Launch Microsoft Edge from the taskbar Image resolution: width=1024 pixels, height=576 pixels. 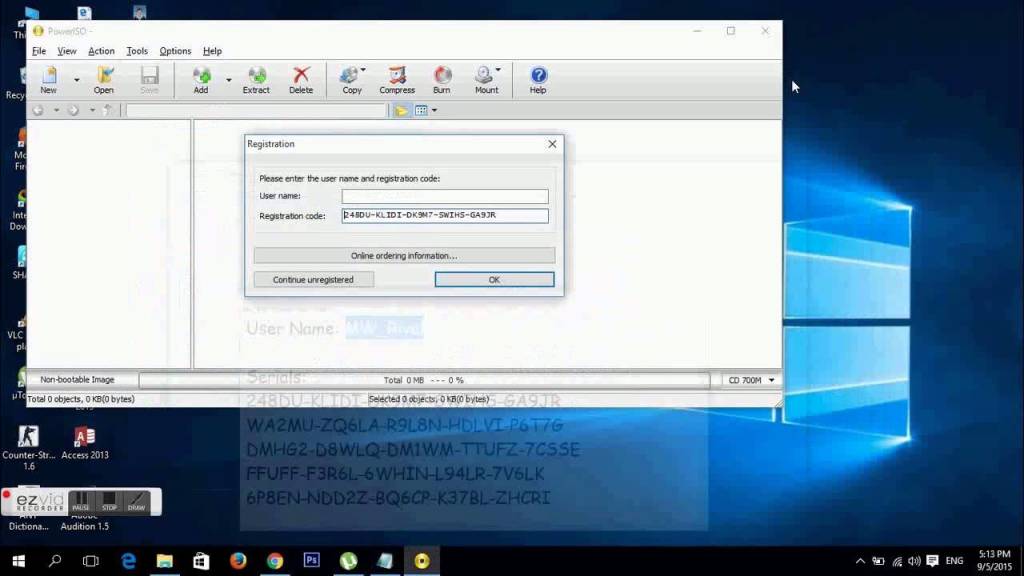129,561
